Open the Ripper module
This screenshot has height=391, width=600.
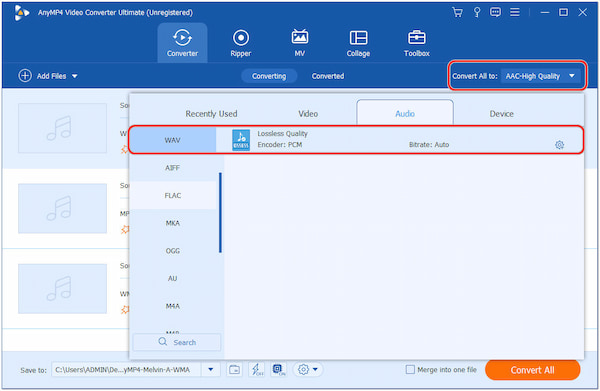point(241,43)
